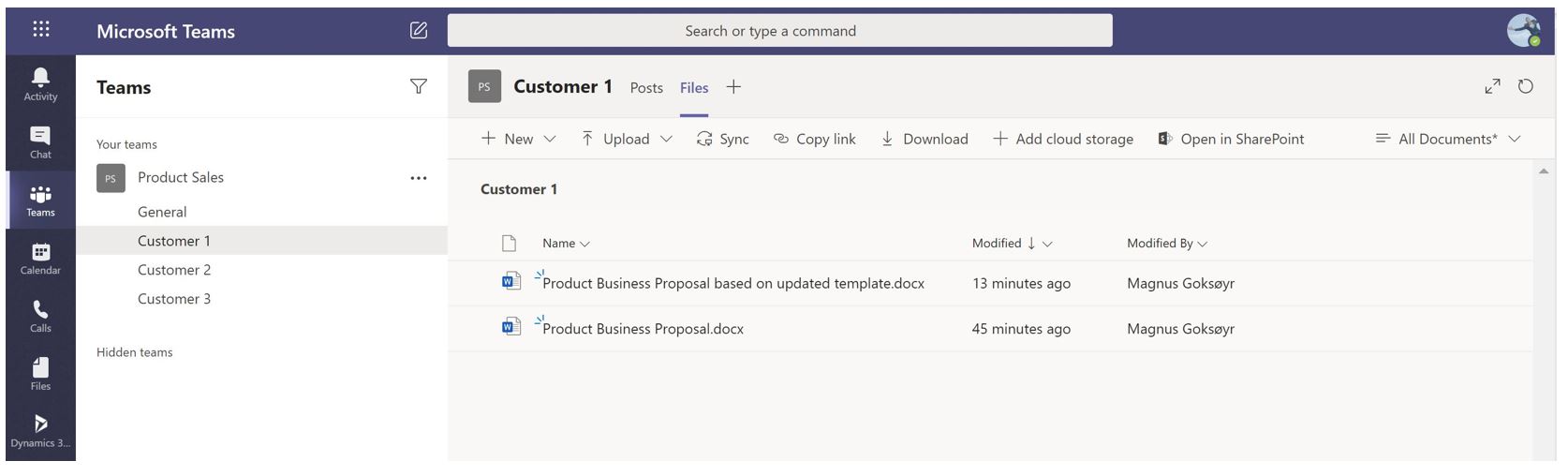This screenshot has width=1568, height=476.
Task: Open the Activity bell icon
Action: [40, 83]
